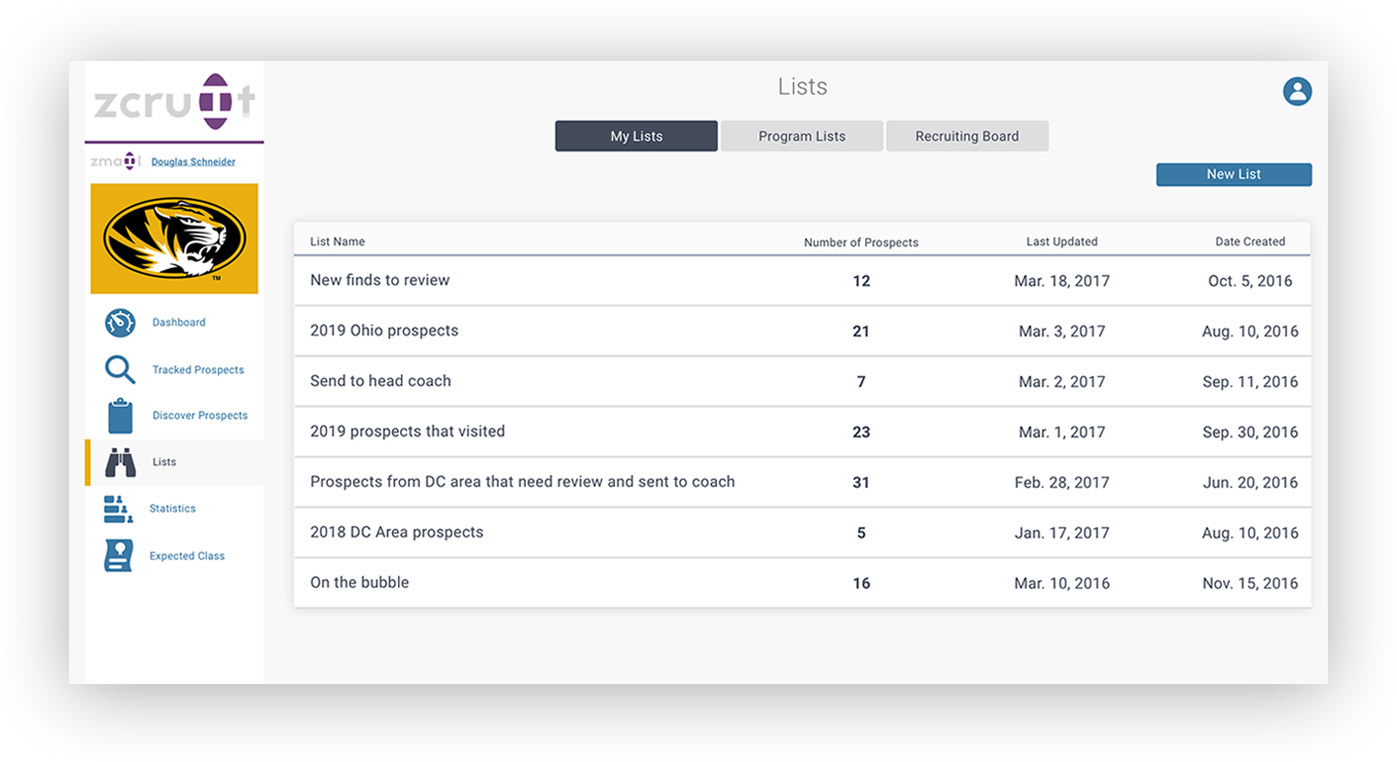Click last updated date Feb. 28, 2017
1397x762 pixels.
[1062, 482]
